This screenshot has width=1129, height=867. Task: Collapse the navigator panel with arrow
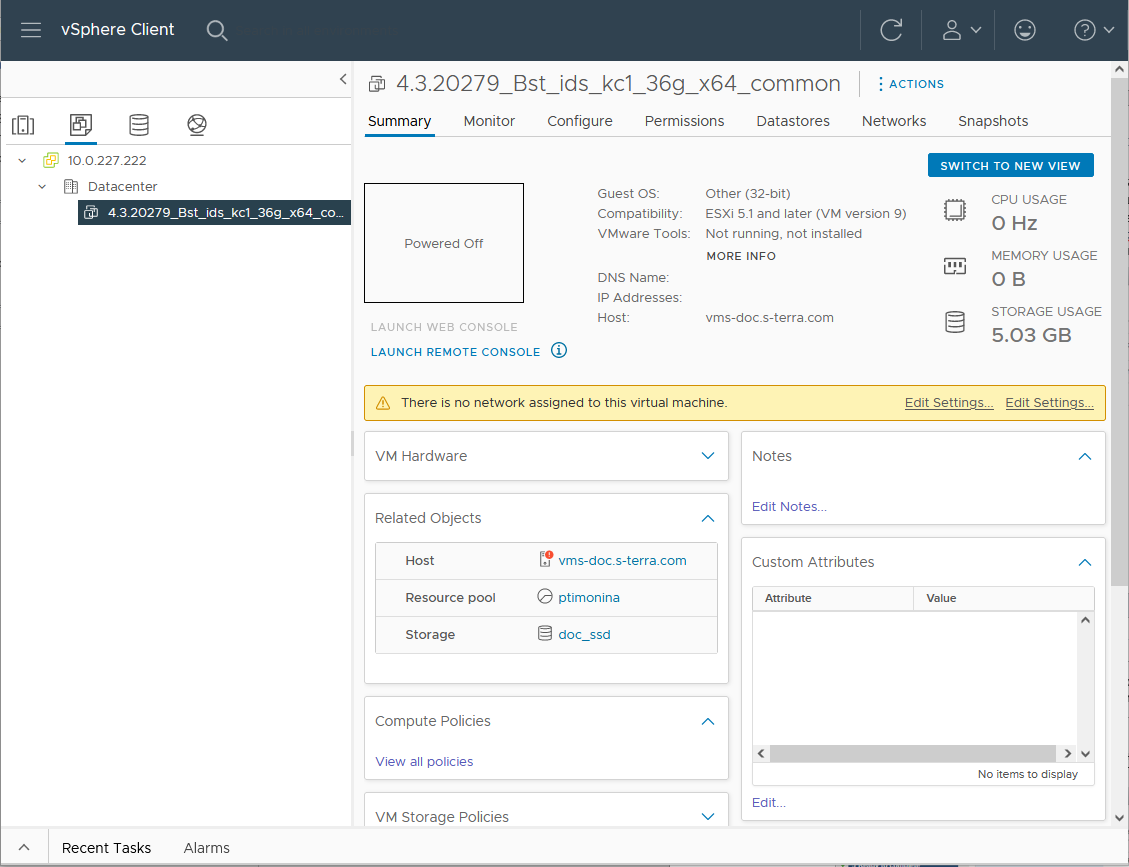click(x=343, y=79)
